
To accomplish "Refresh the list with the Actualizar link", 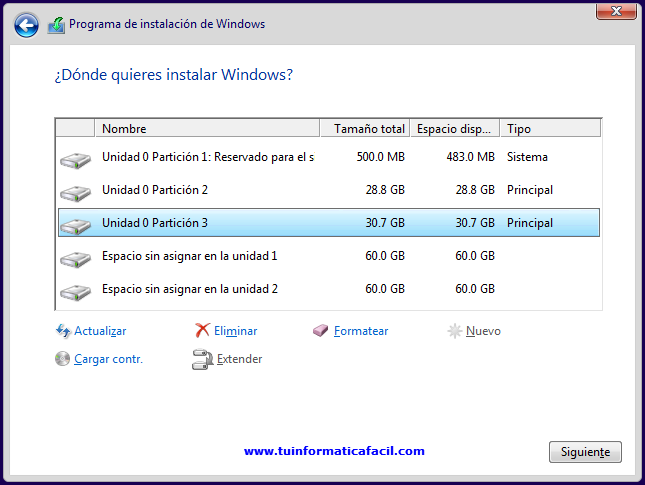I will coord(100,331).
